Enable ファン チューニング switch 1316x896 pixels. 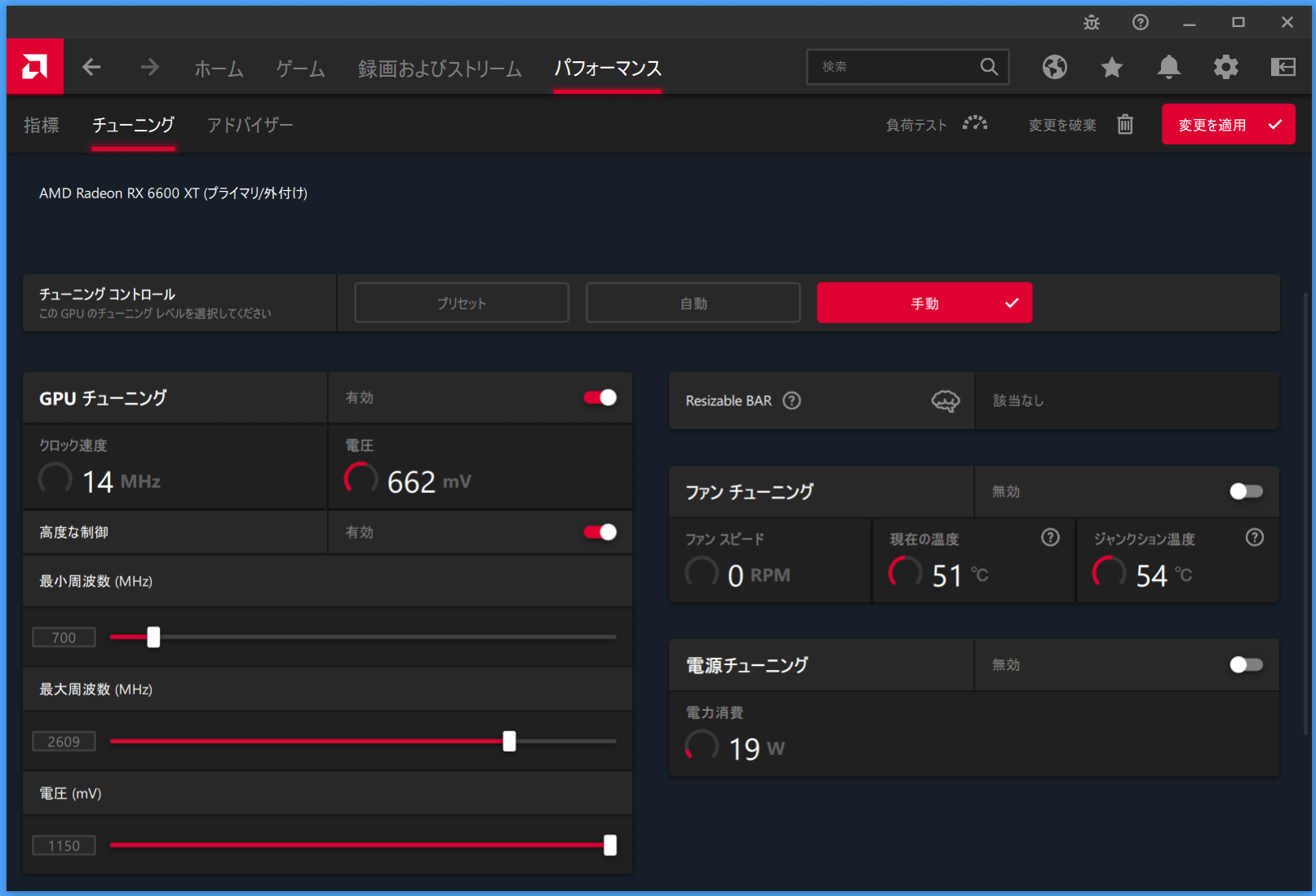[x=1246, y=491]
